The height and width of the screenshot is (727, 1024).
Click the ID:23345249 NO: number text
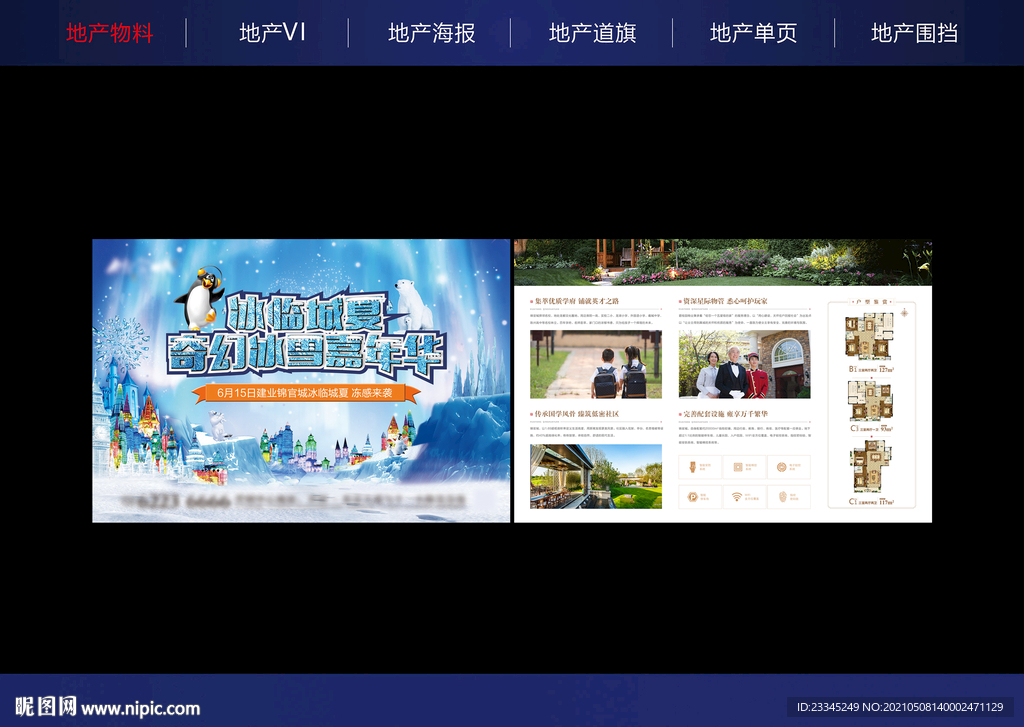(900, 707)
